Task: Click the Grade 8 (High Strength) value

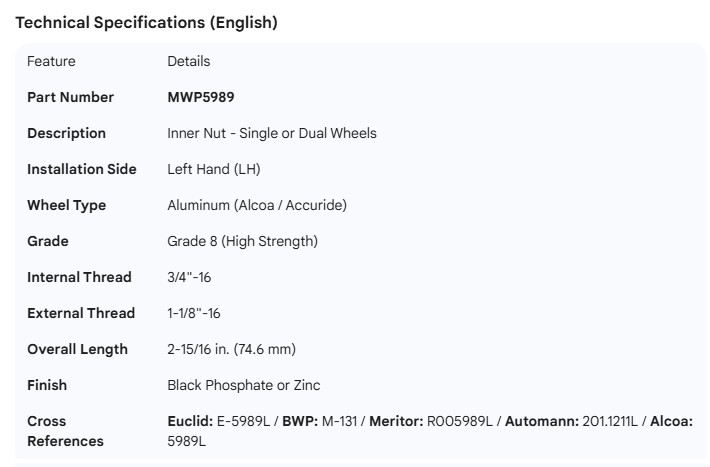Action: [x=242, y=242]
